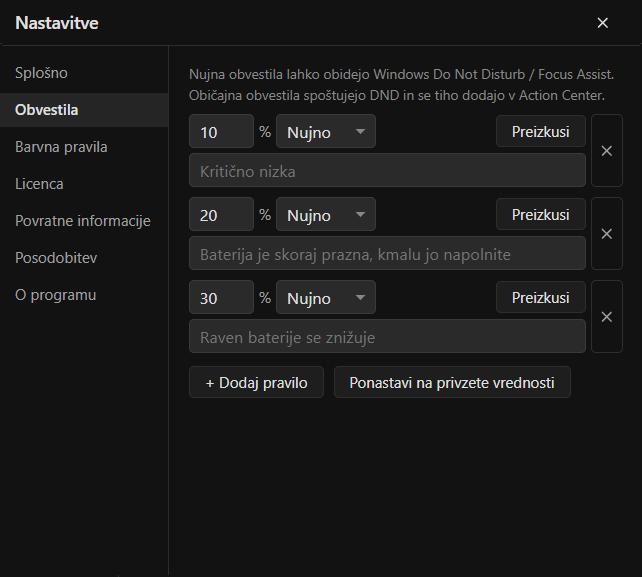Add a rule with Dodaj pravilo
Image resolution: width=642 pixels, height=577 pixels.
click(x=256, y=382)
